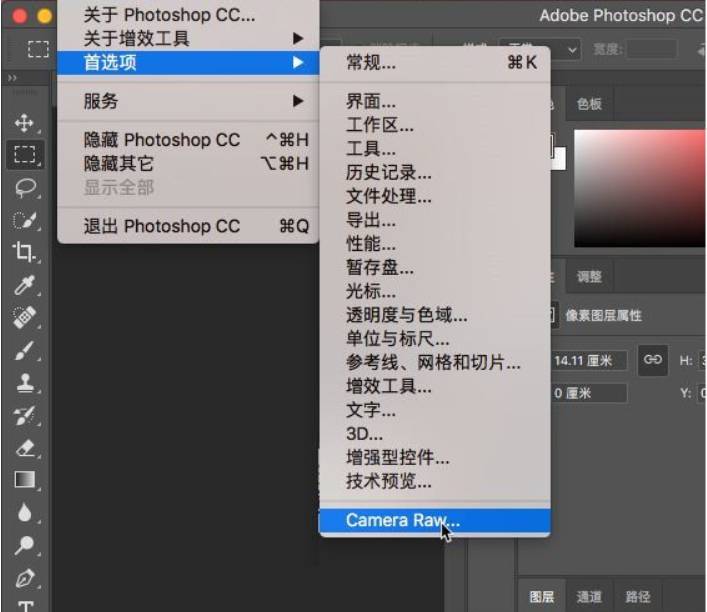
Task: Open 单位与标尺... preferences
Action: [435, 339]
